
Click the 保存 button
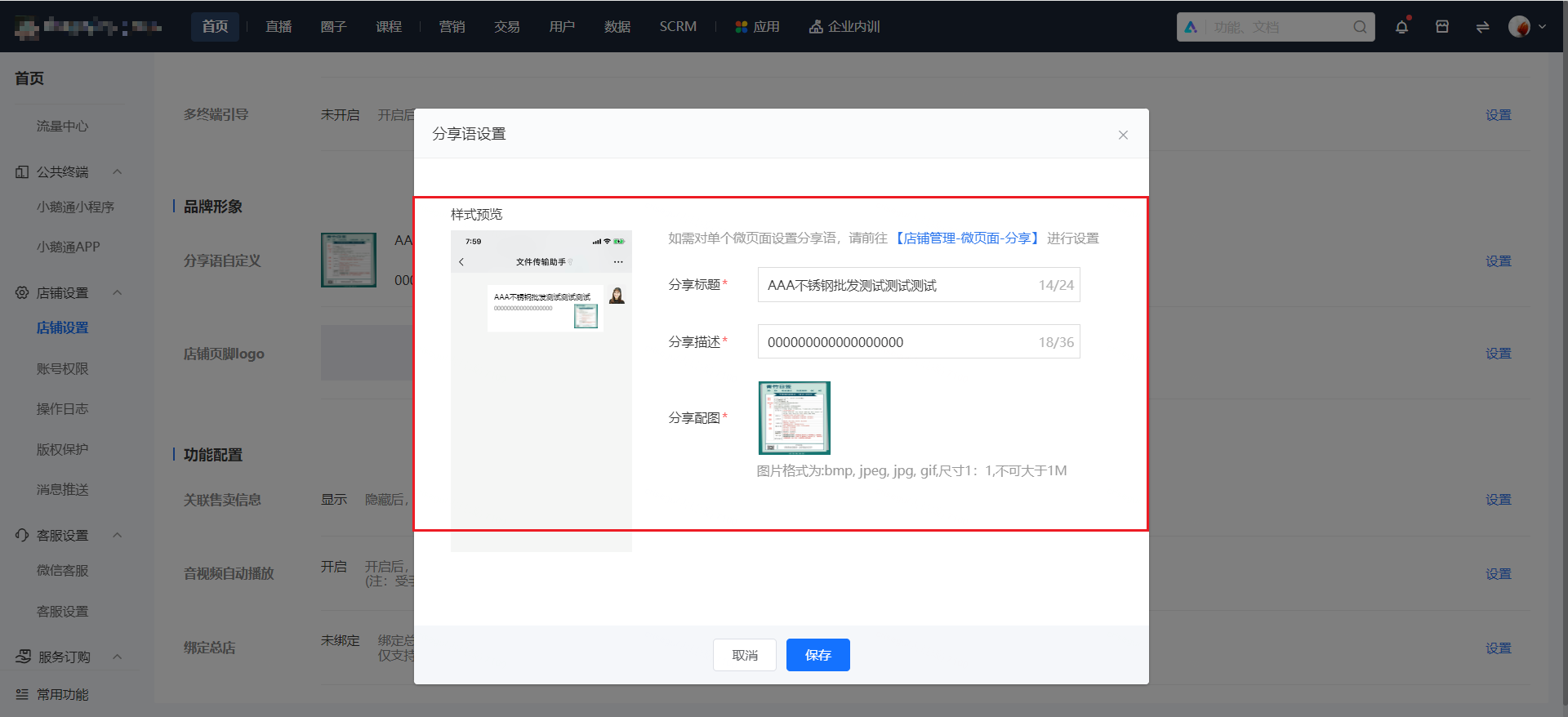point(818,655)
